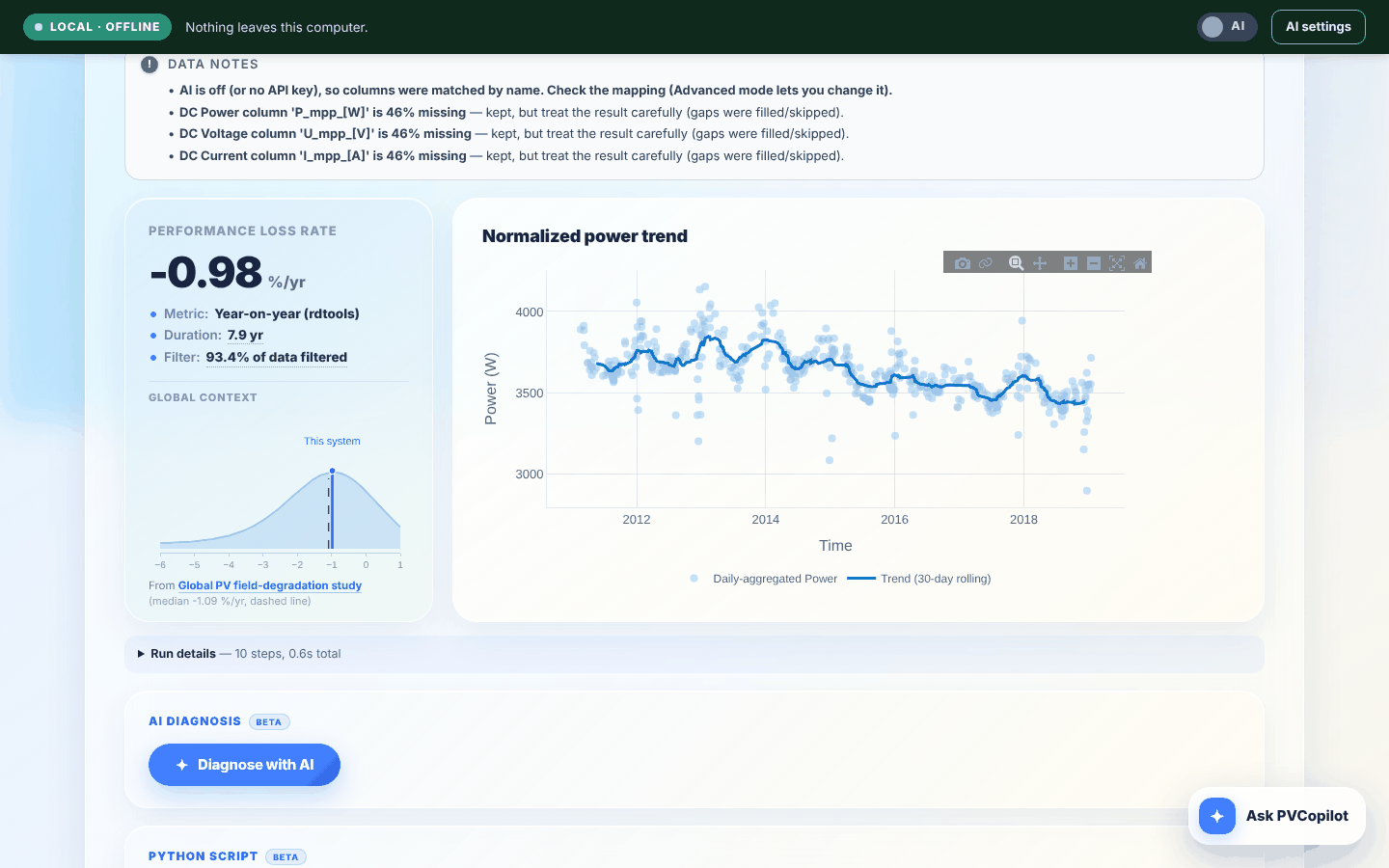
Task: Click the DC Current 'I_mpp_[A]' missing note
Action: click(511, 156)
